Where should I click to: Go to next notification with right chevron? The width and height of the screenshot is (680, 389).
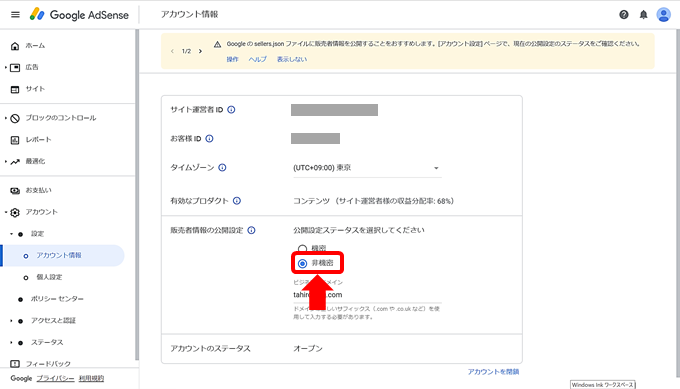coord(200,51)
